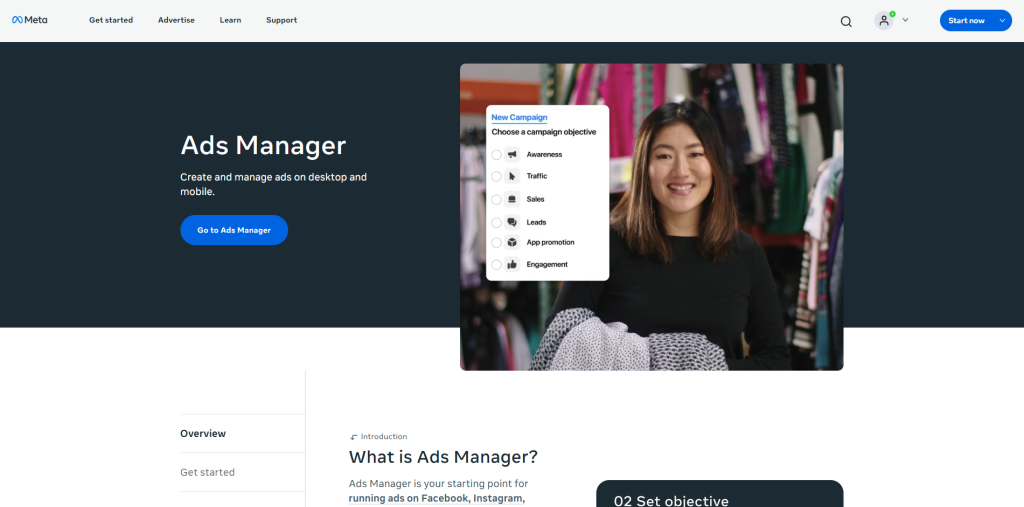The image size is (1024, 507).
Task: Open the Learn menu
Action: (x=231, y=20)
